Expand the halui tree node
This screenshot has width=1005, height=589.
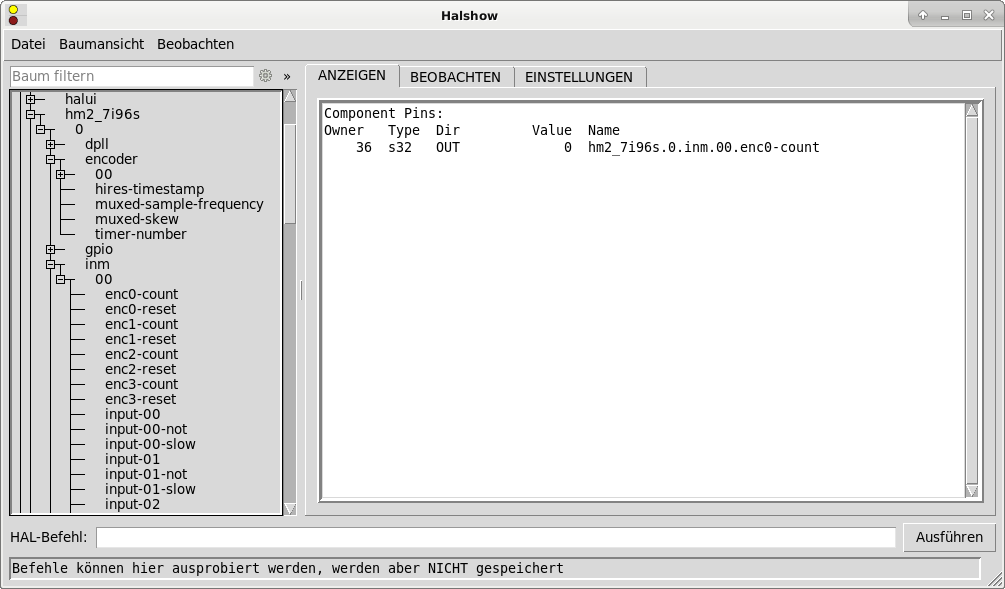[x=30, y=99]
